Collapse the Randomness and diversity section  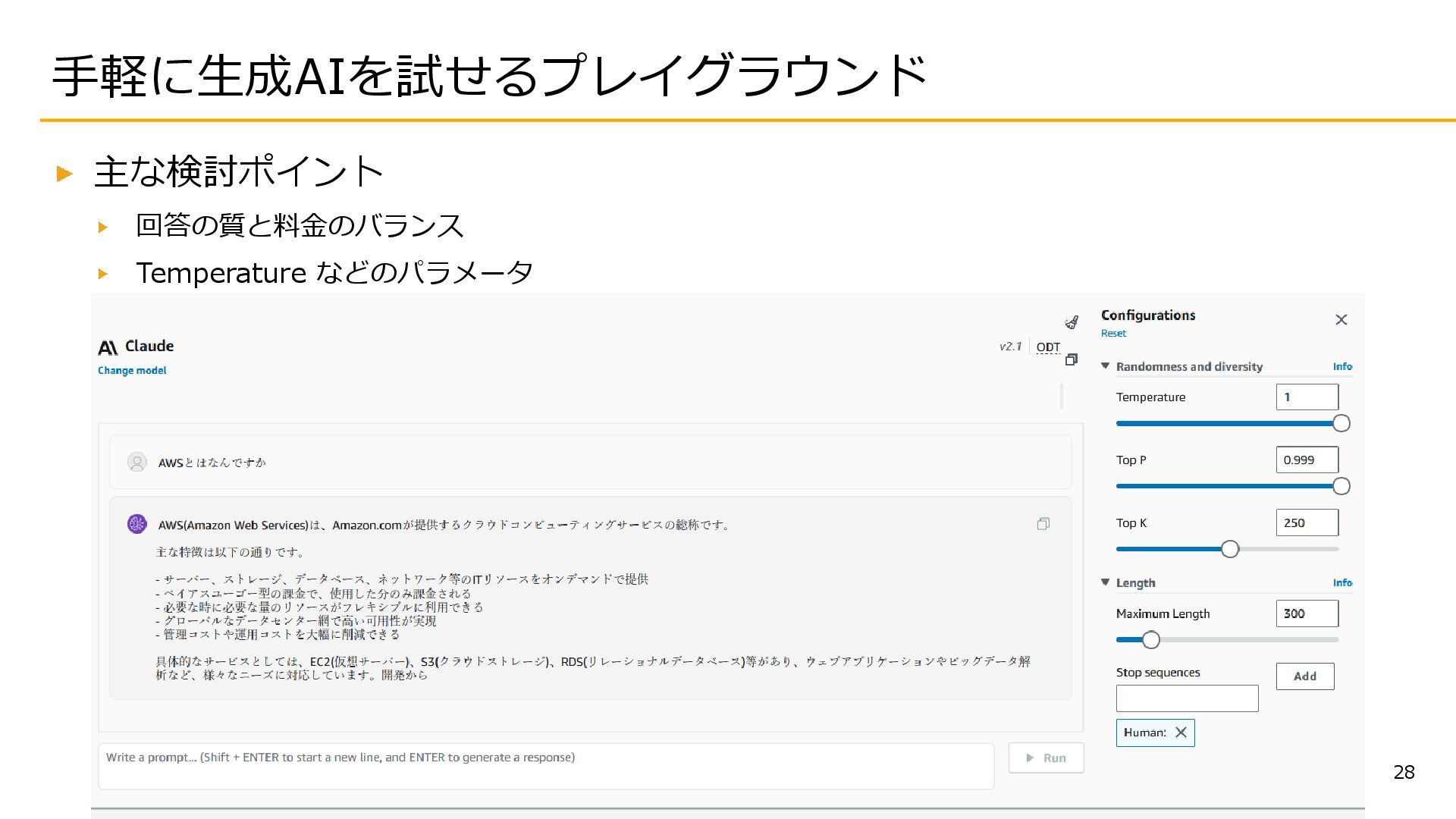coord(1106,366)
